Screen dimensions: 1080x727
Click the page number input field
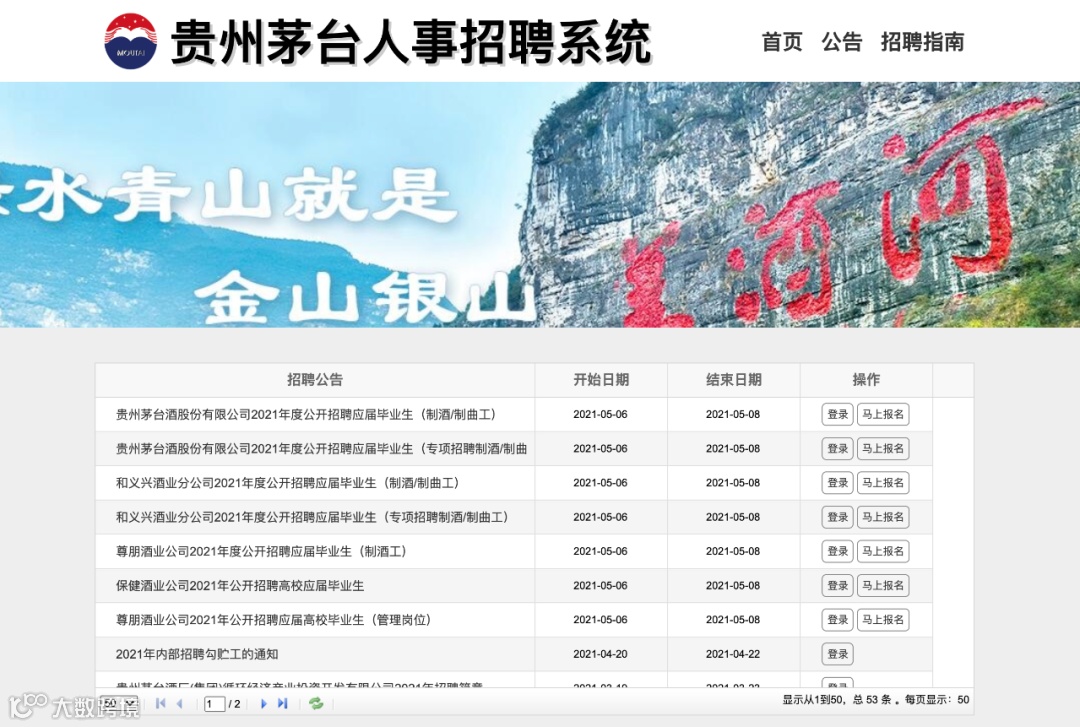tap(214, 704)
